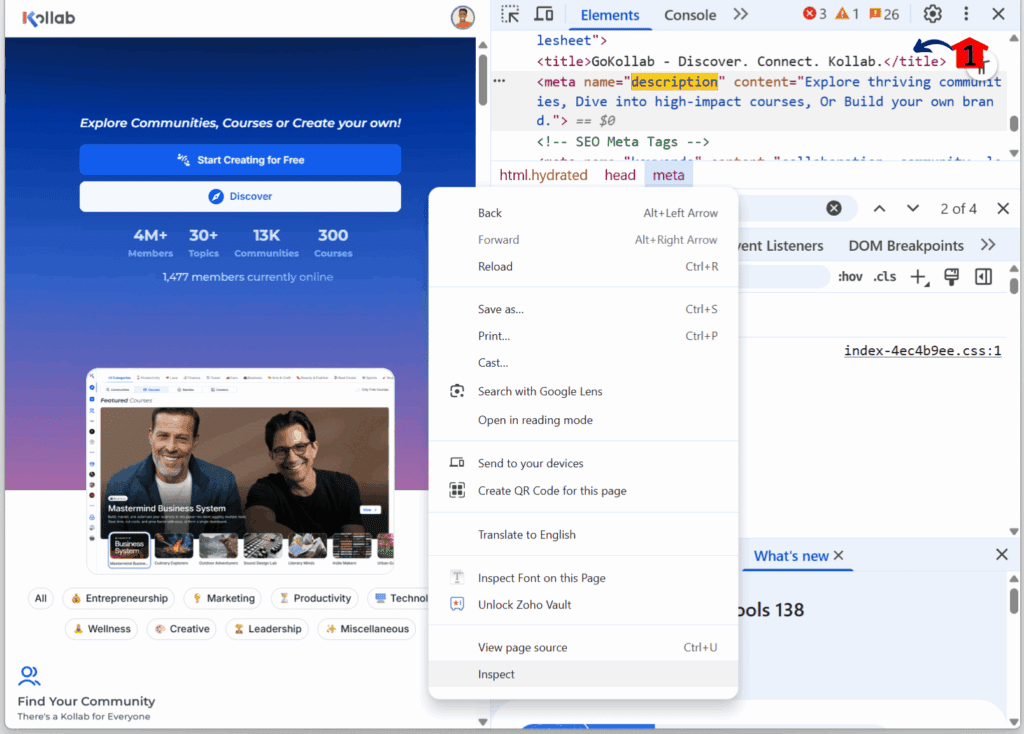Viewport: 1024px width, 734px height.
Task: Open the Event Listeners tab
Action: pos(780,246)
